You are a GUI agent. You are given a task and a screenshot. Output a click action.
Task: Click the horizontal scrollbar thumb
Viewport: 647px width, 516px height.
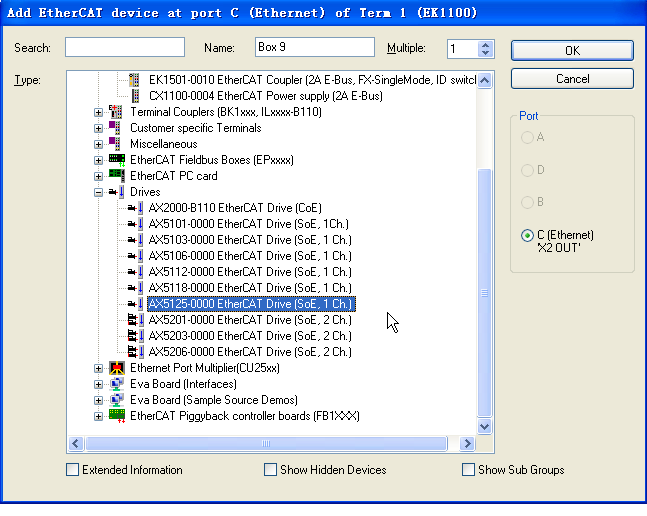pyautogui.click(x=266, y=443)
